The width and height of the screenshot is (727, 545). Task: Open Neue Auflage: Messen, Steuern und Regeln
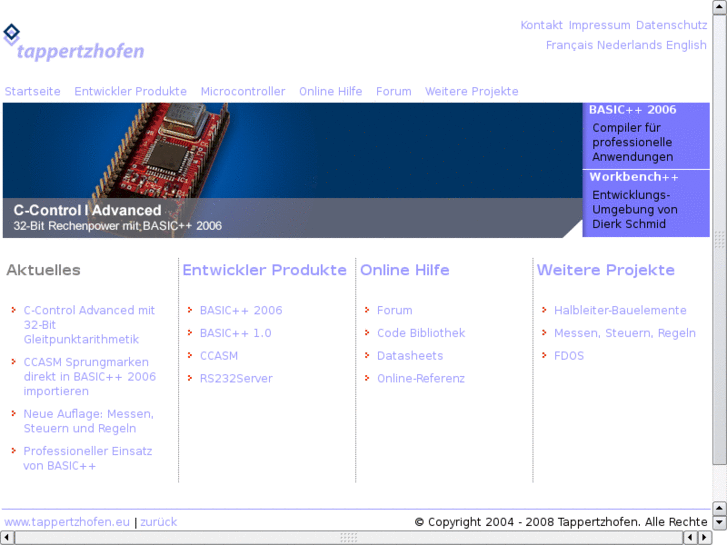pos(88,421)
